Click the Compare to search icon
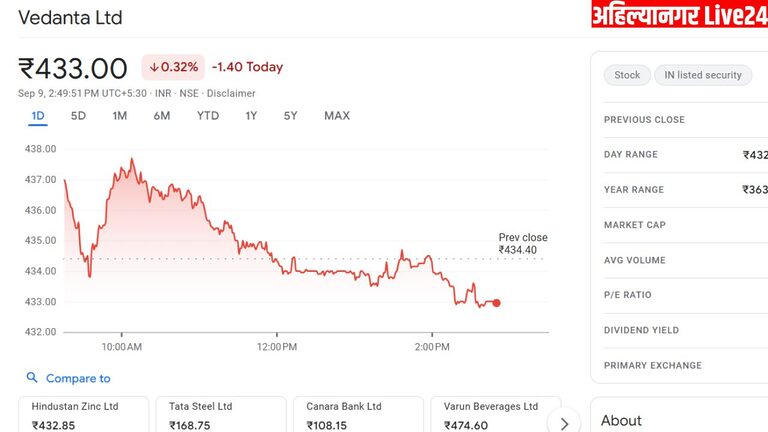Screen dimensions: 768x432 tap(32, 378)
